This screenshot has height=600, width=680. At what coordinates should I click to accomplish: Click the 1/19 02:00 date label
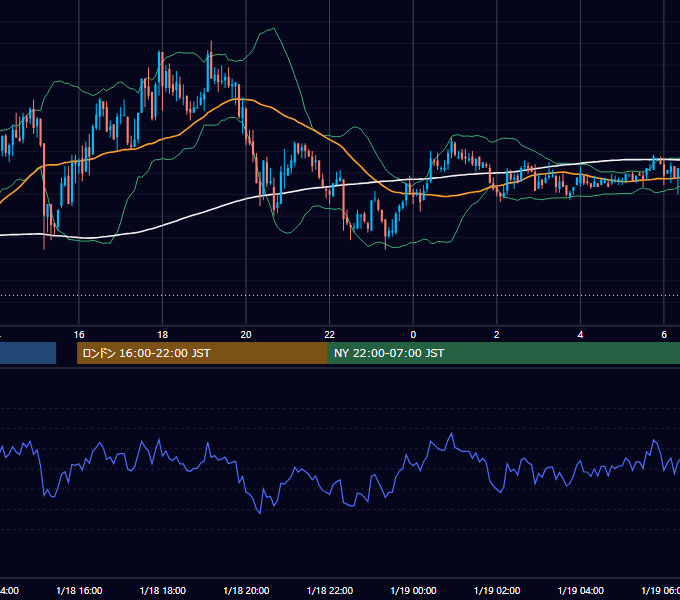(x=497, y=590)
